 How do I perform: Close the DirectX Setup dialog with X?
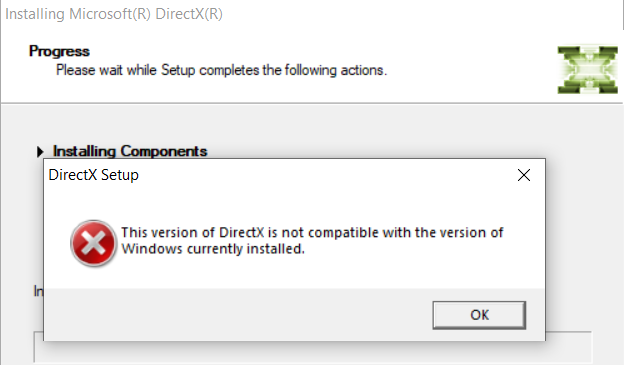click(x=524, y=175)
